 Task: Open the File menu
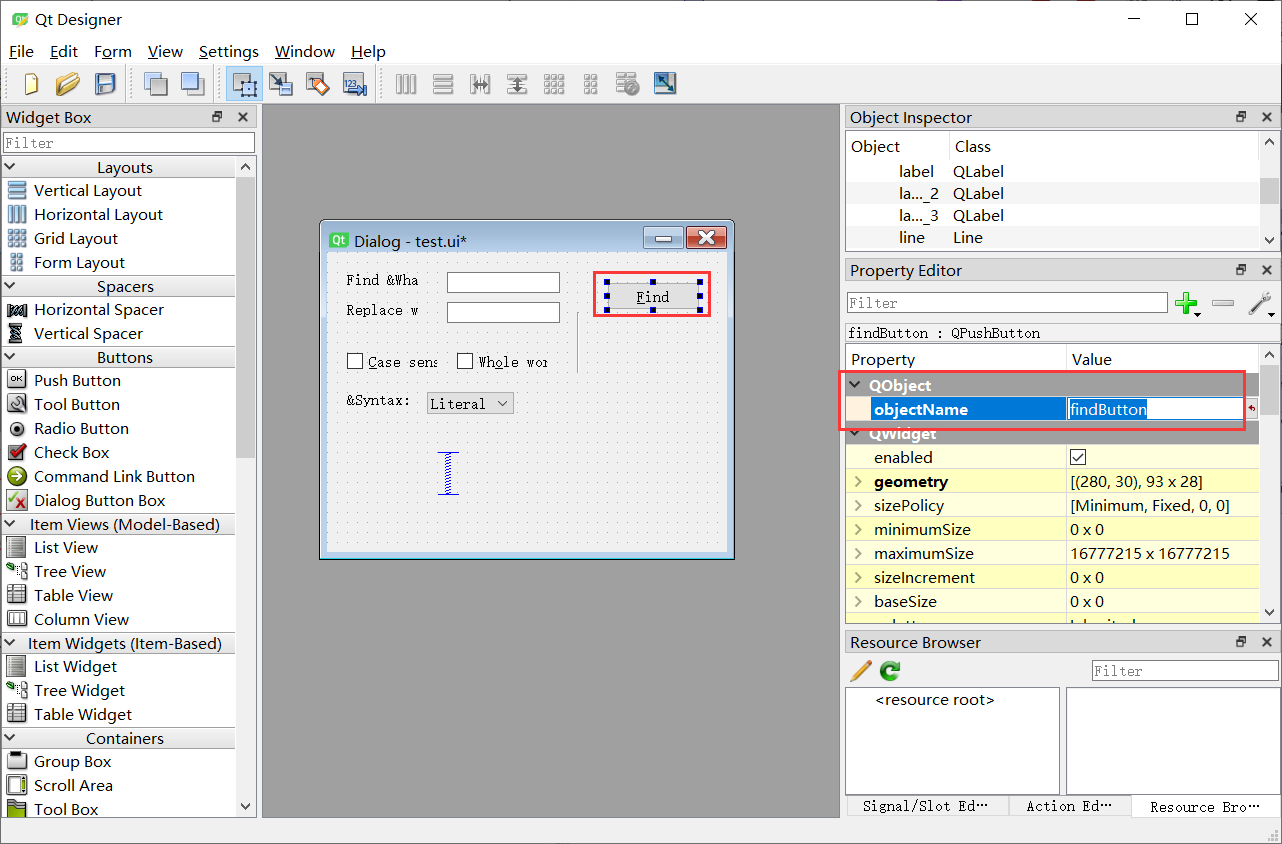tap(21, 51)
